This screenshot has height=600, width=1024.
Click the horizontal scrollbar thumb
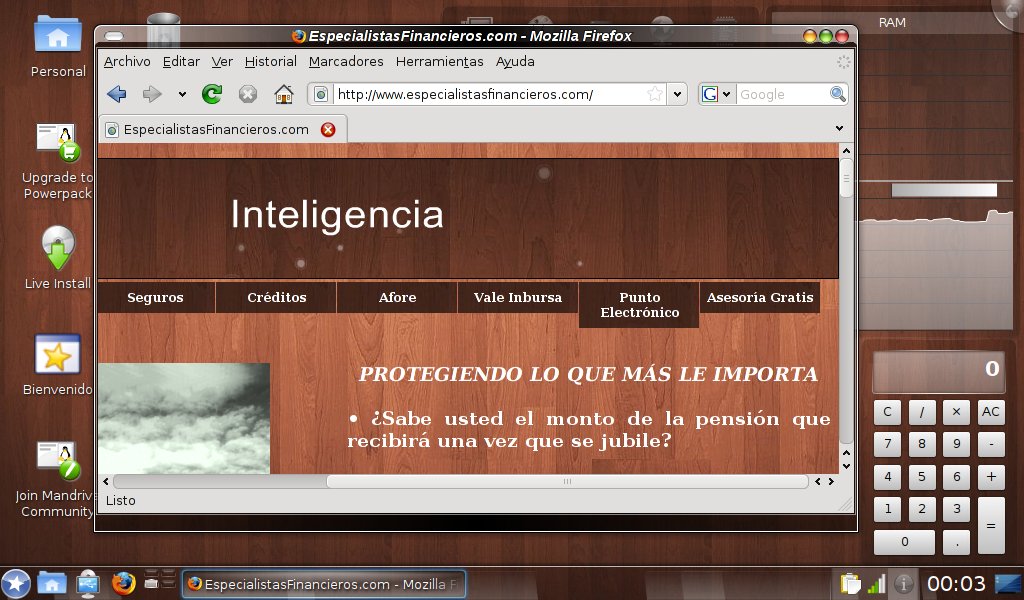567,481
